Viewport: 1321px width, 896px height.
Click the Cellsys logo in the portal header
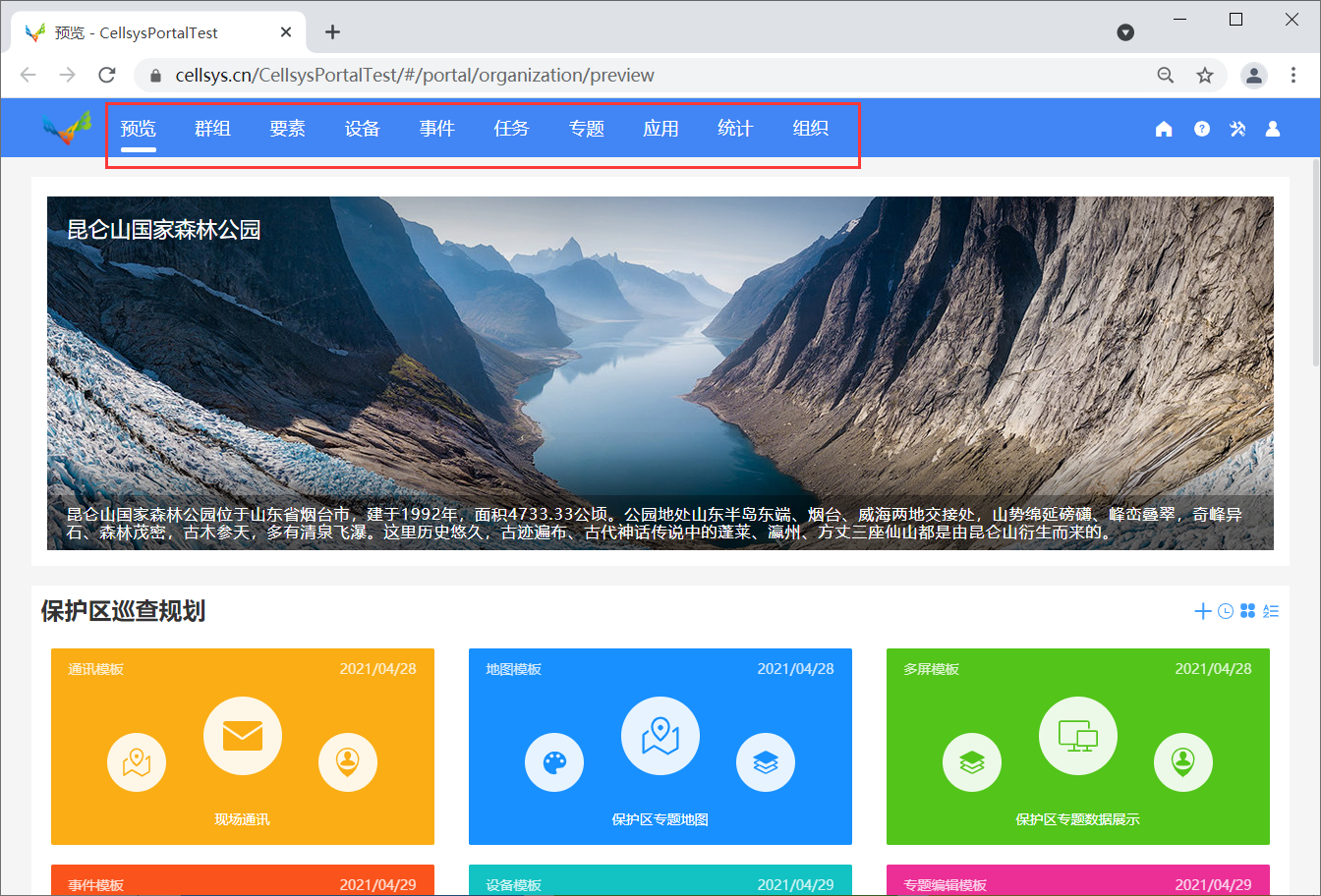66,129
